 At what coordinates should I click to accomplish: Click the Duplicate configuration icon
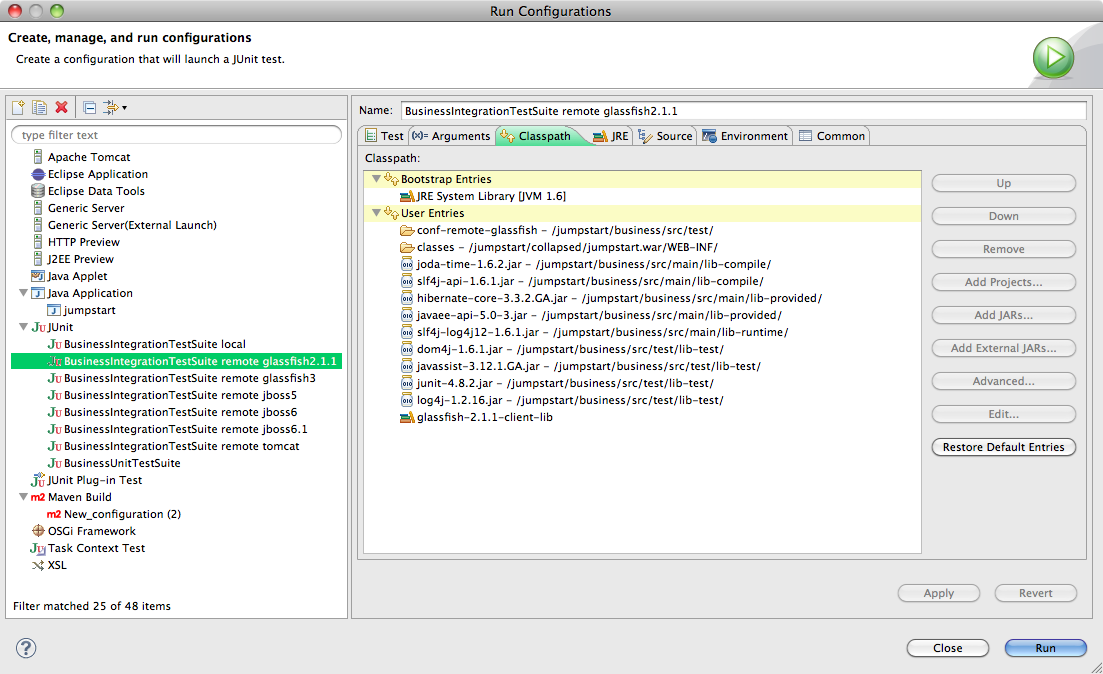tap(39, 108)
